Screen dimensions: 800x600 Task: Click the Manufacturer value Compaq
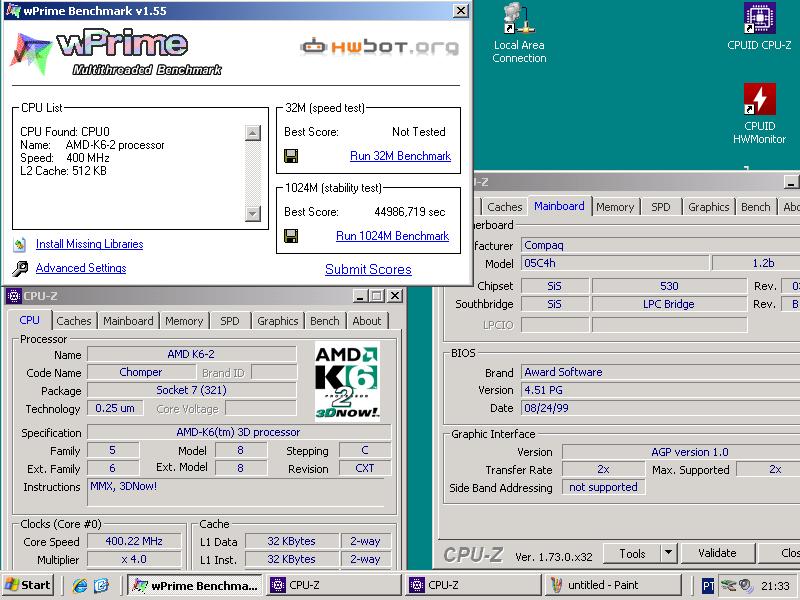(x=660, y=245)
